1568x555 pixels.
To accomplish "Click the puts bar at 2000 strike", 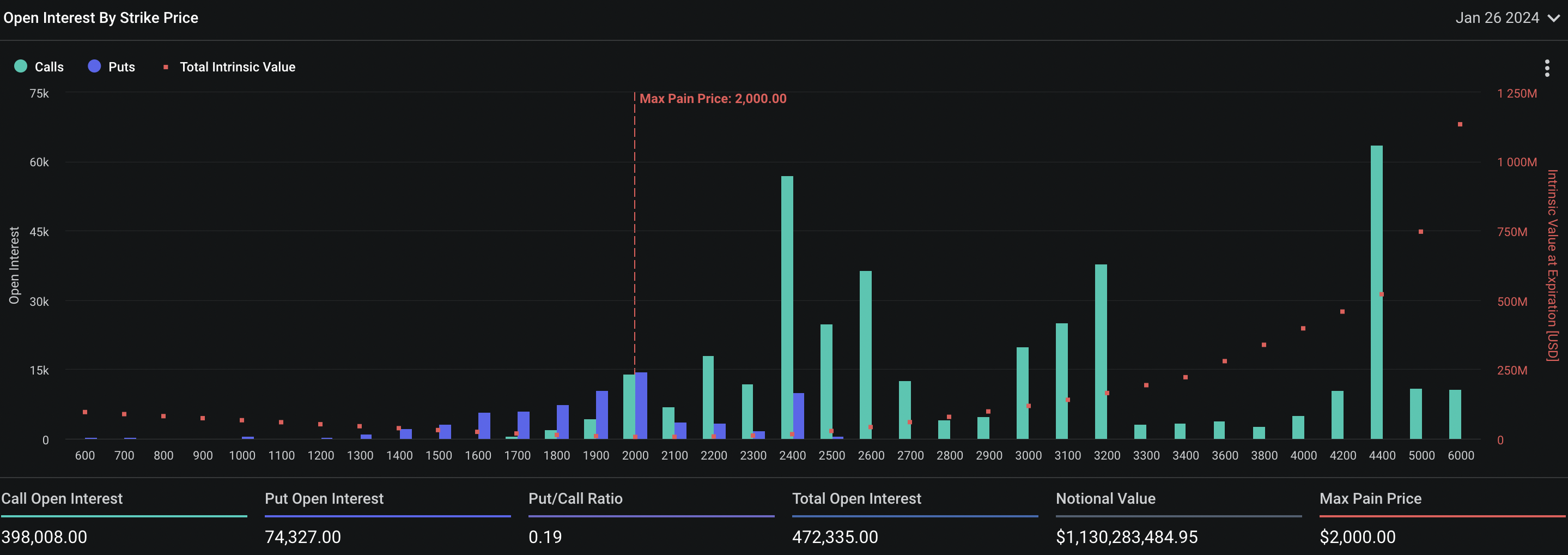I will (x=641, y=405).
